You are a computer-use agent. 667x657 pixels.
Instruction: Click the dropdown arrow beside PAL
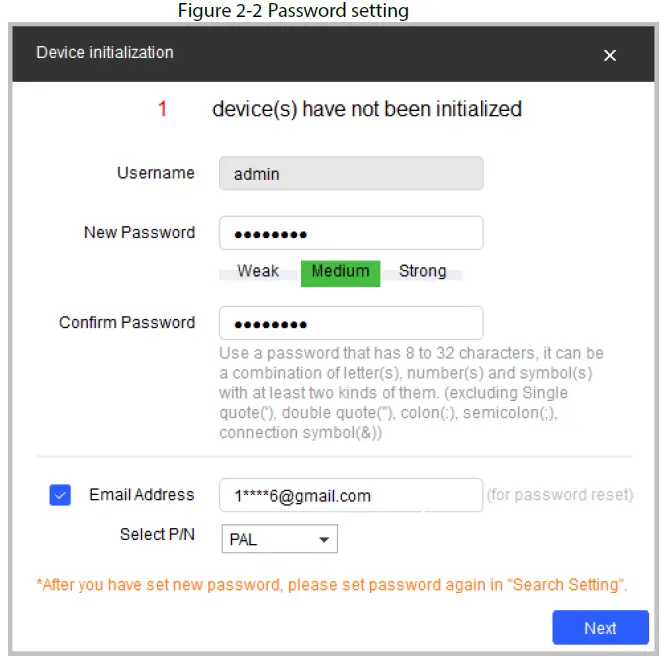tap(324, 540)
